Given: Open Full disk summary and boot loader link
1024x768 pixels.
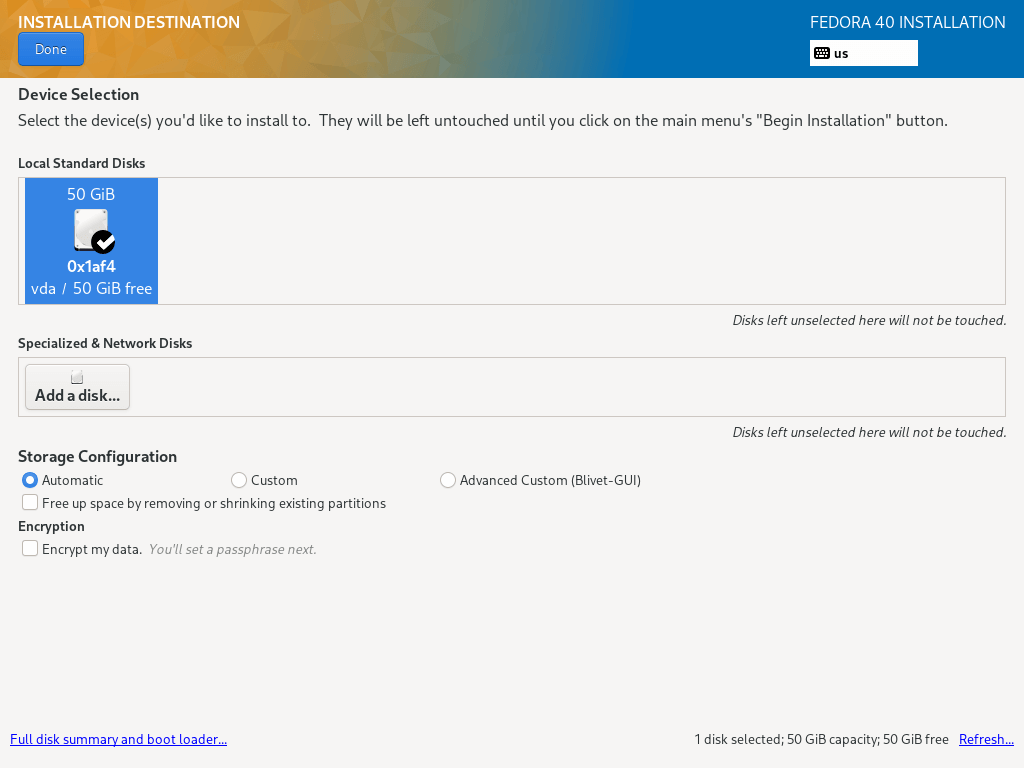Looking at the screenshot, I should coord(118,739).
